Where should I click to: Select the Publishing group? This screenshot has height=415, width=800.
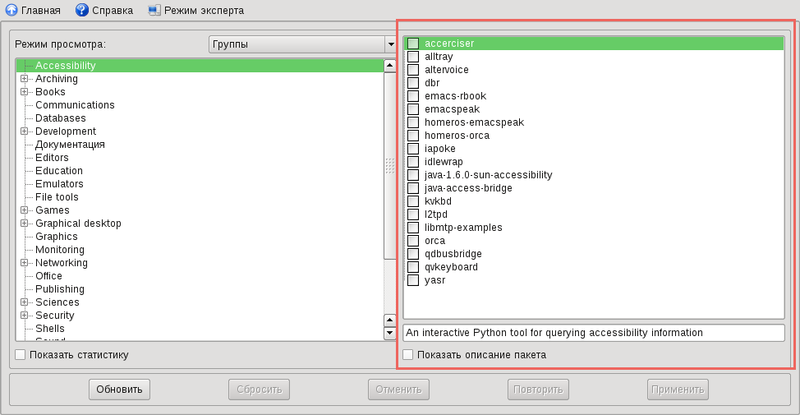tap(60, 289)
